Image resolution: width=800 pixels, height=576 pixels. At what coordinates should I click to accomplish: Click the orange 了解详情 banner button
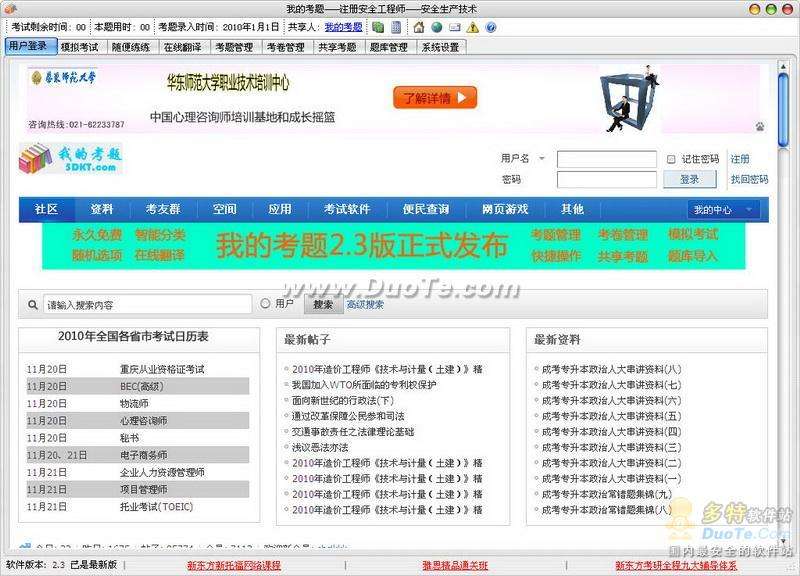pos(435,97)
